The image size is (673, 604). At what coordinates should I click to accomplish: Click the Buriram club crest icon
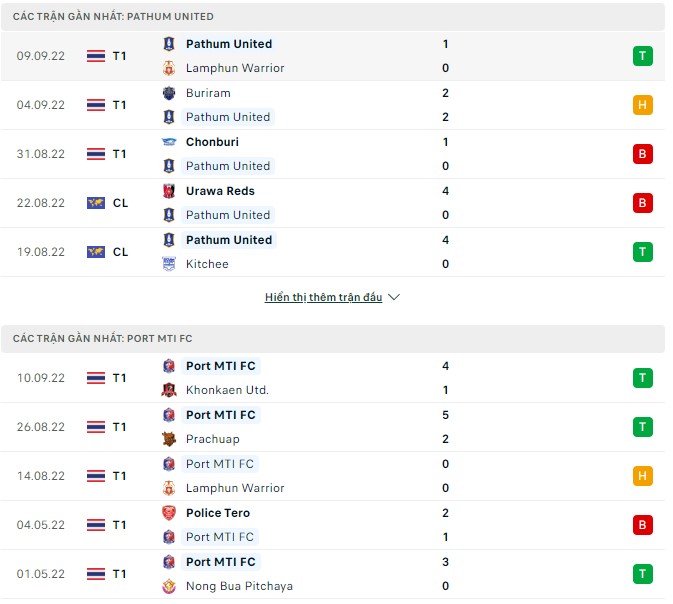pyautogui.click(x=169, y=93)
